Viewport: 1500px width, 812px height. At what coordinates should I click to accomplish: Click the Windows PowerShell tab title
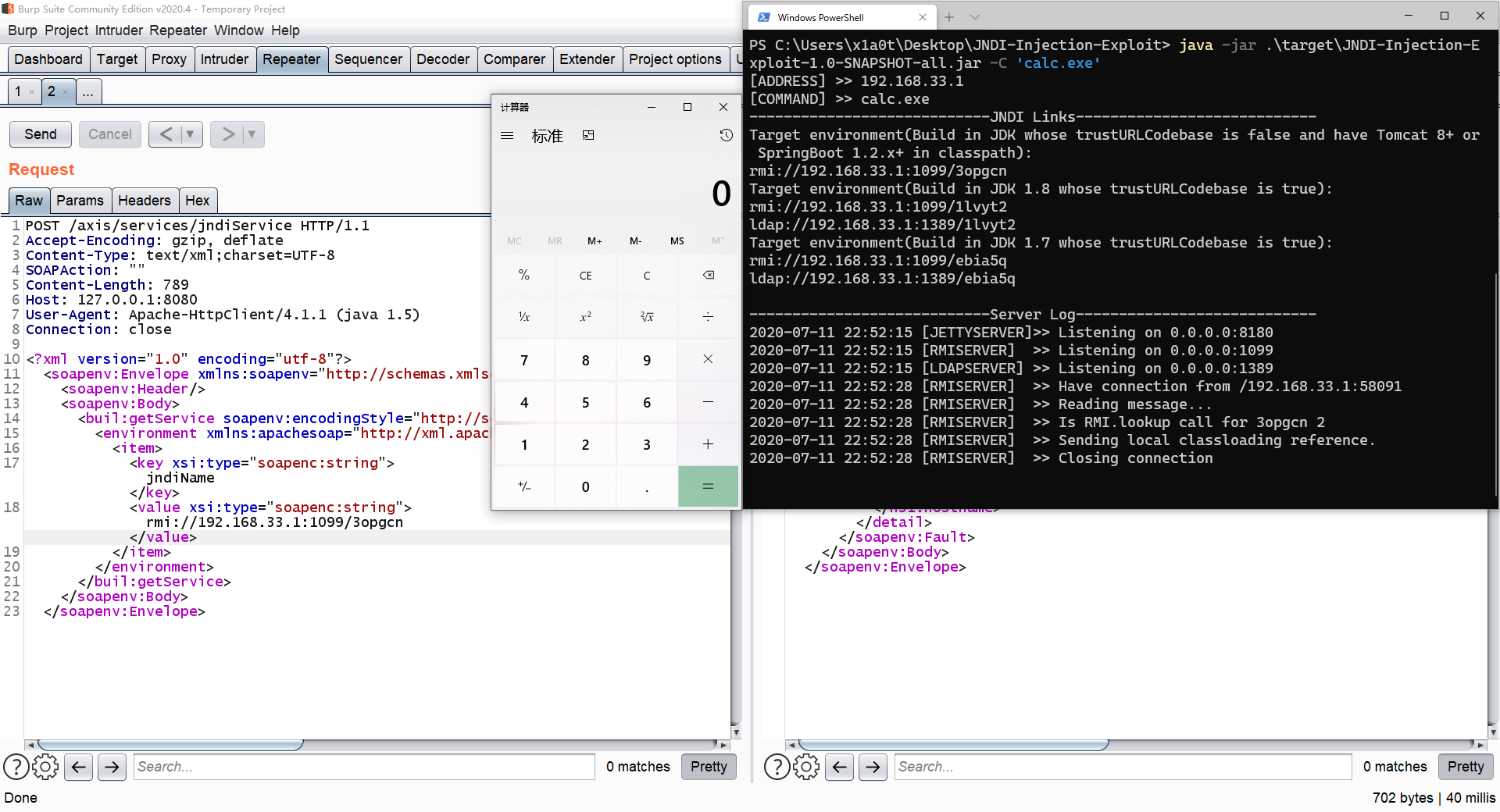[x=820, y=17]
